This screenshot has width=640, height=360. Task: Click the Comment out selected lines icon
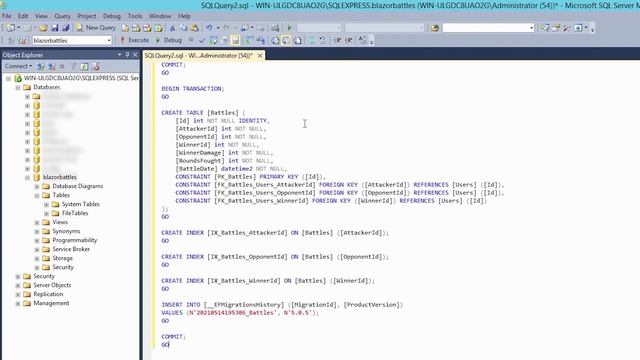click(311, 40)
